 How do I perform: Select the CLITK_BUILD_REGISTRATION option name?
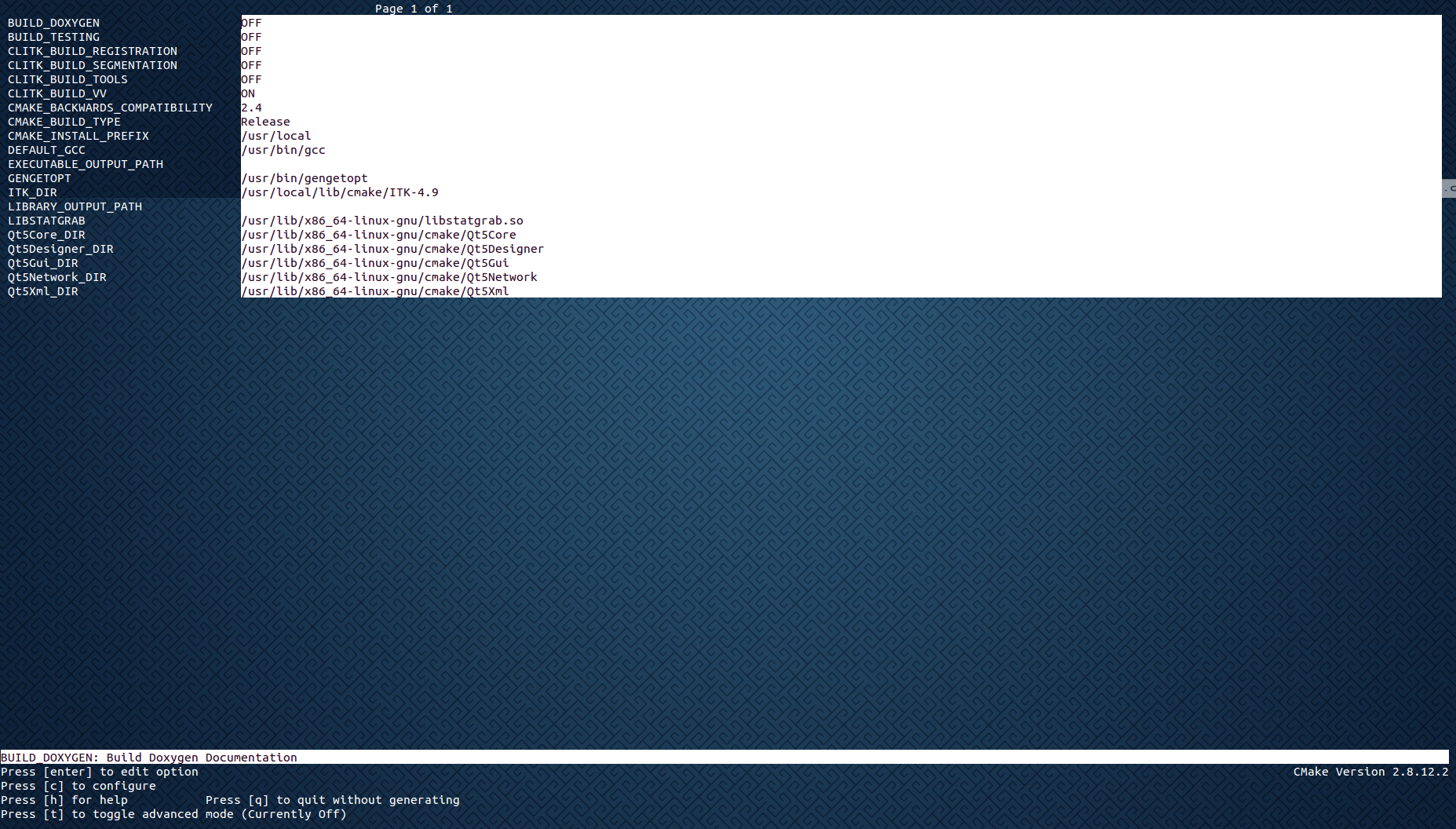[93, 51]
